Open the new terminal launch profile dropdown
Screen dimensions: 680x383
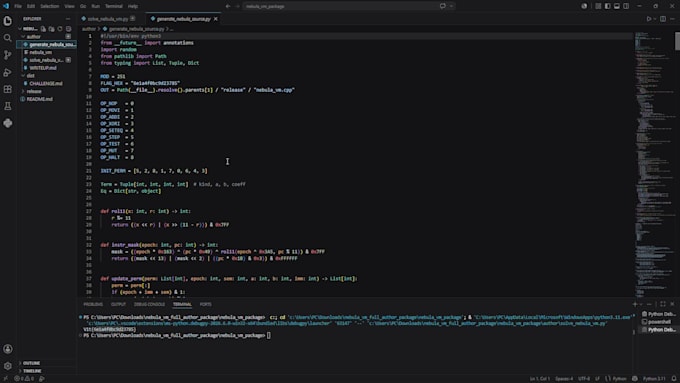pos(641,304)
